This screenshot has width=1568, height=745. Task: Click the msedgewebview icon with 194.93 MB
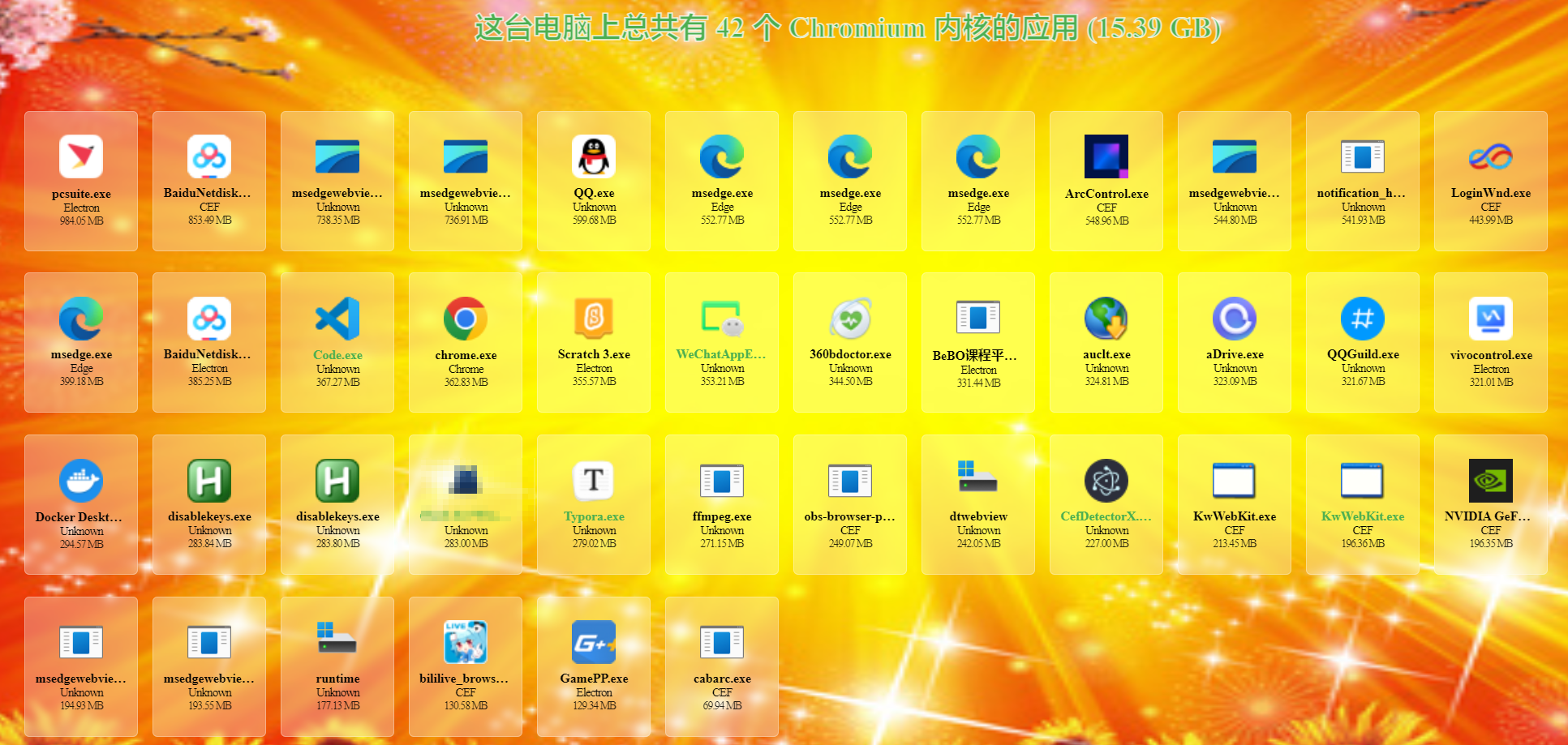(81, 642)
